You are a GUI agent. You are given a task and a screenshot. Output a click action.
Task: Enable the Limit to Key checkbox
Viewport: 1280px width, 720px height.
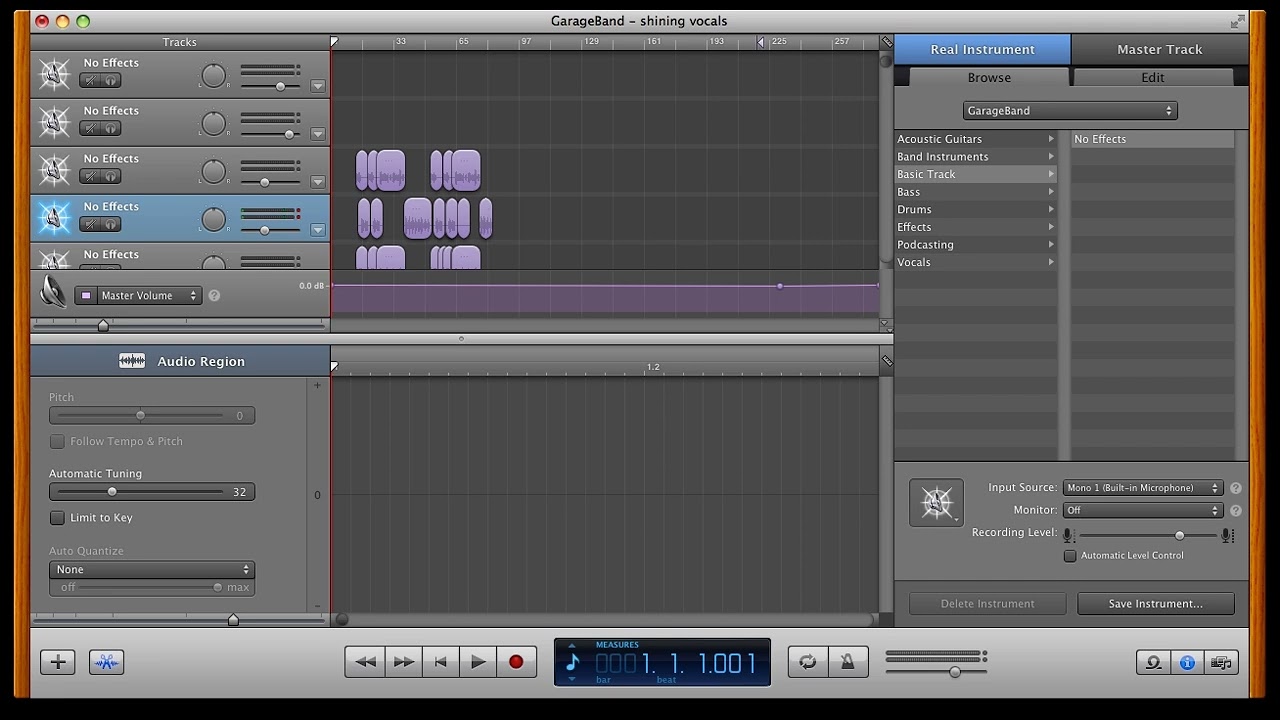[57, 518]
